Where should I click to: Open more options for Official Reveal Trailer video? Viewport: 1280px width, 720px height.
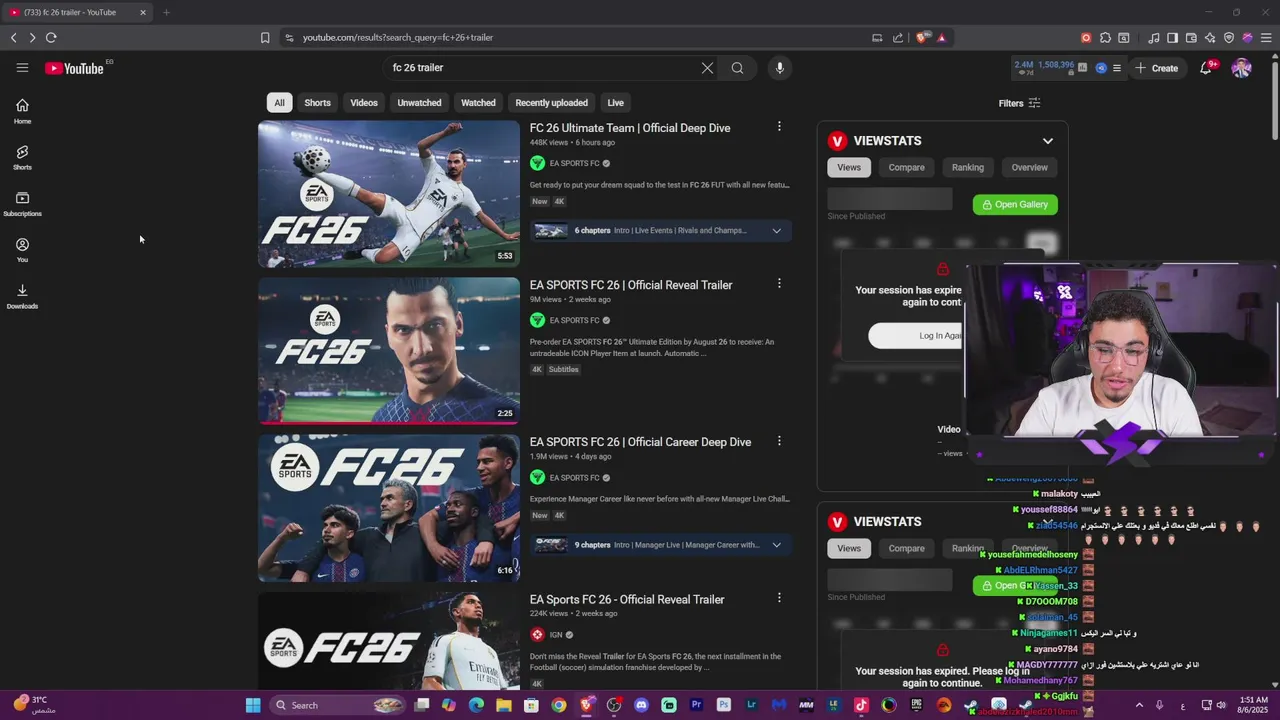[x=779, y=284]
